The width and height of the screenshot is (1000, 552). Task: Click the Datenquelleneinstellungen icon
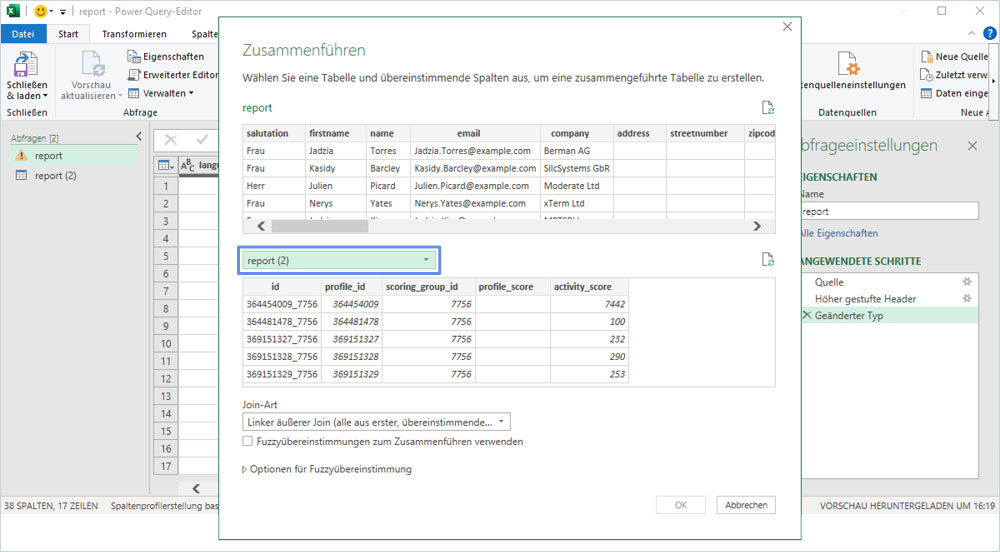click(848, 64)
